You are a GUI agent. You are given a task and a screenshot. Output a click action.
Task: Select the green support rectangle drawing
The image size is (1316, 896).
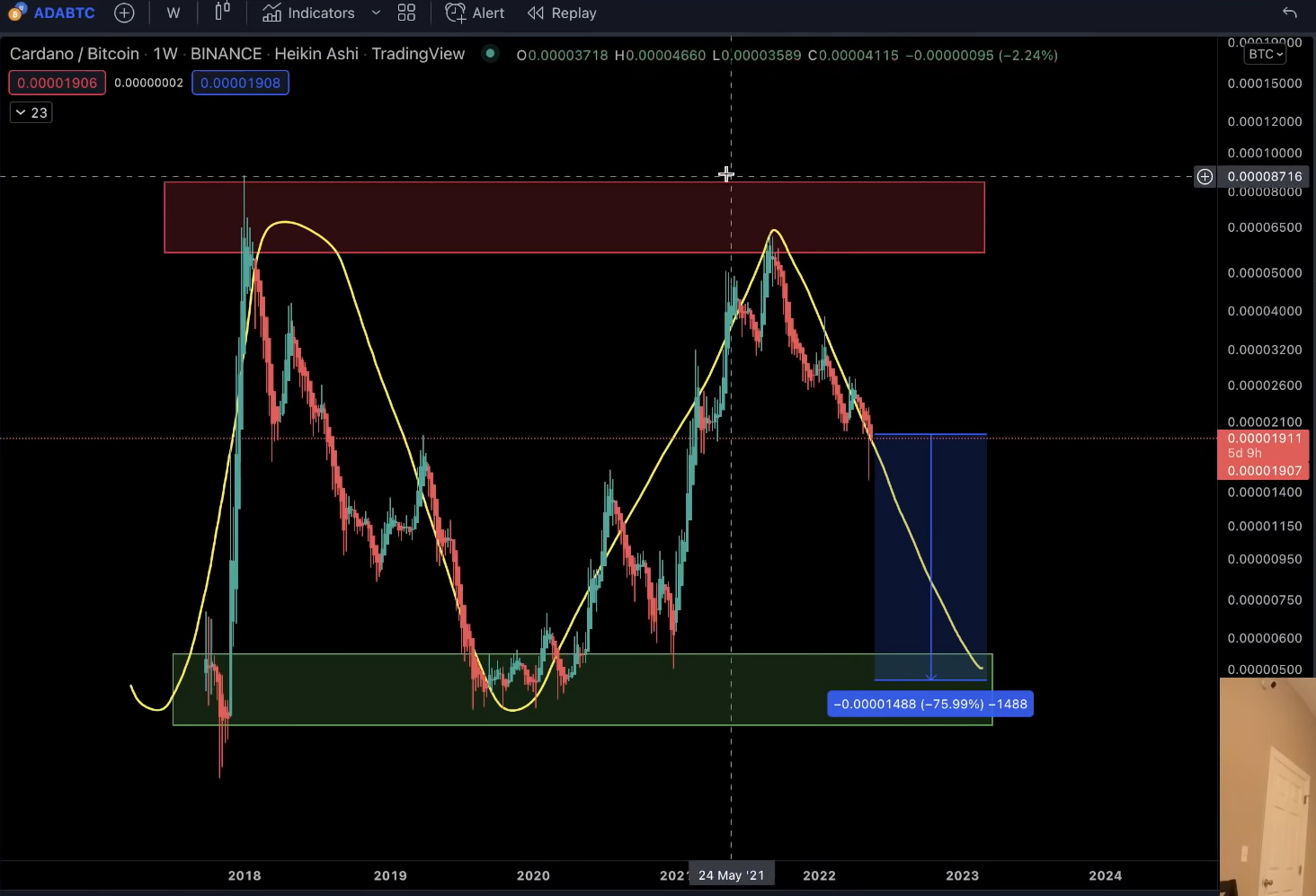tap(582, 689)
